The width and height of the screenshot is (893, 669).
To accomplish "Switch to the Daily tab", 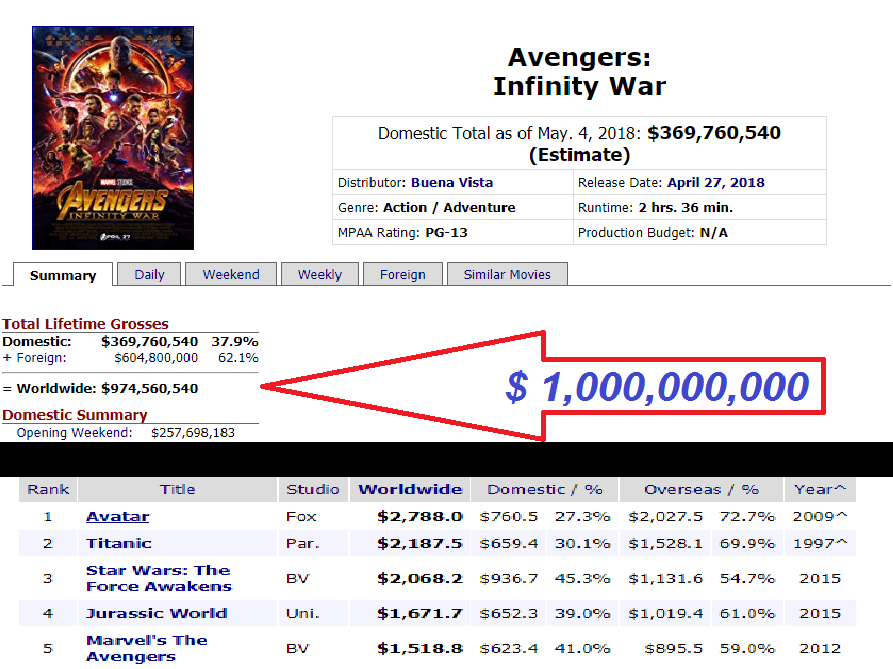I will pyautogui.click(x=149, y=274).
